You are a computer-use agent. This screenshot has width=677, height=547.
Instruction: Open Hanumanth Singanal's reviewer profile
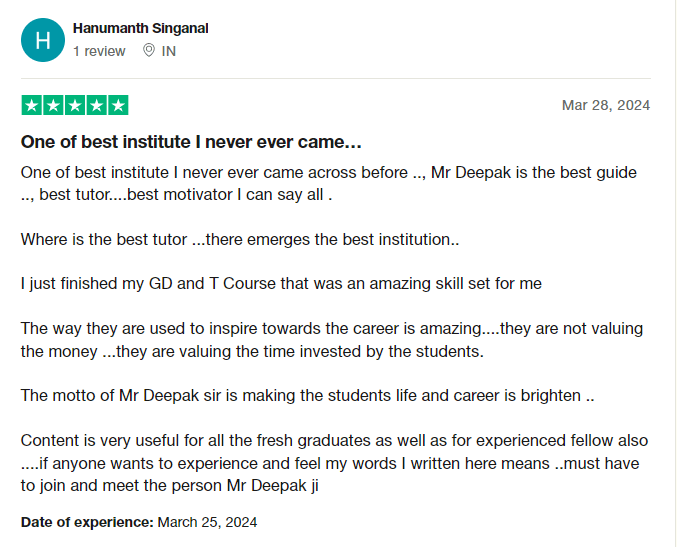(x=140, y=29)
